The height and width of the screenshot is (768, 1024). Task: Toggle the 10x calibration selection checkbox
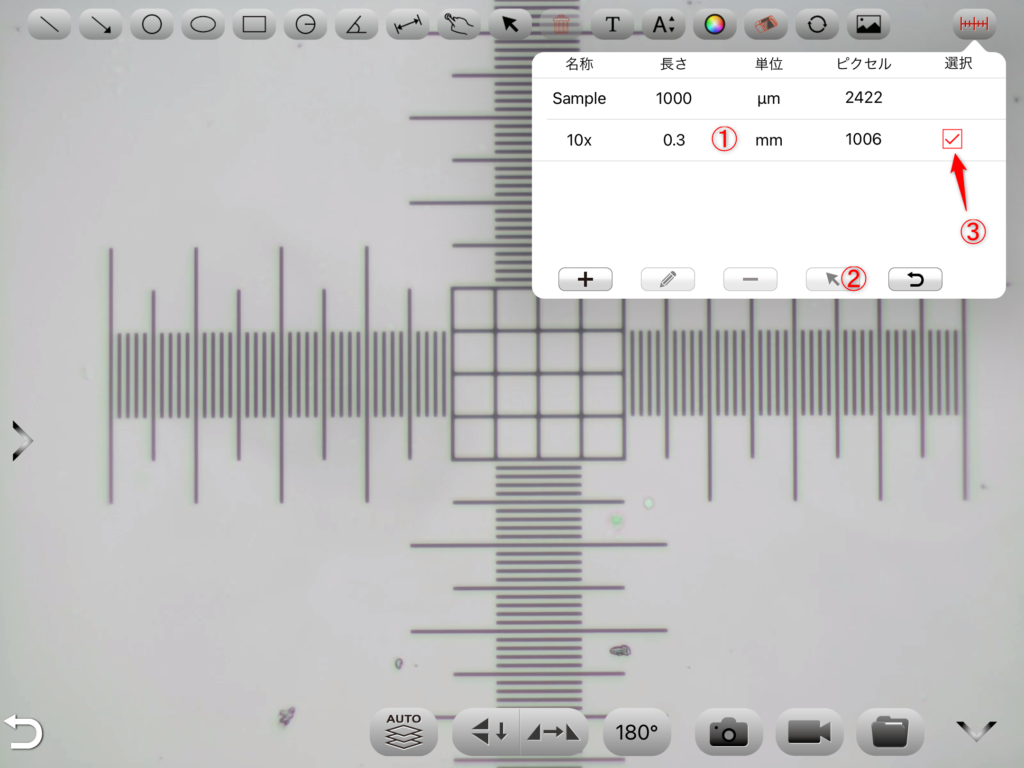click(952, 139)
